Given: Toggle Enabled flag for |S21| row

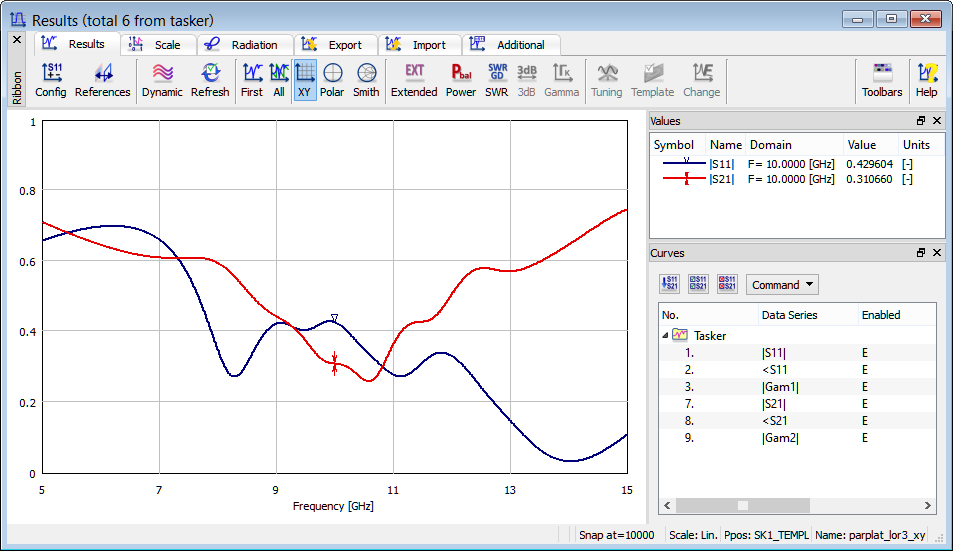Looking at the screenshot, I should (x=864, y=404).
